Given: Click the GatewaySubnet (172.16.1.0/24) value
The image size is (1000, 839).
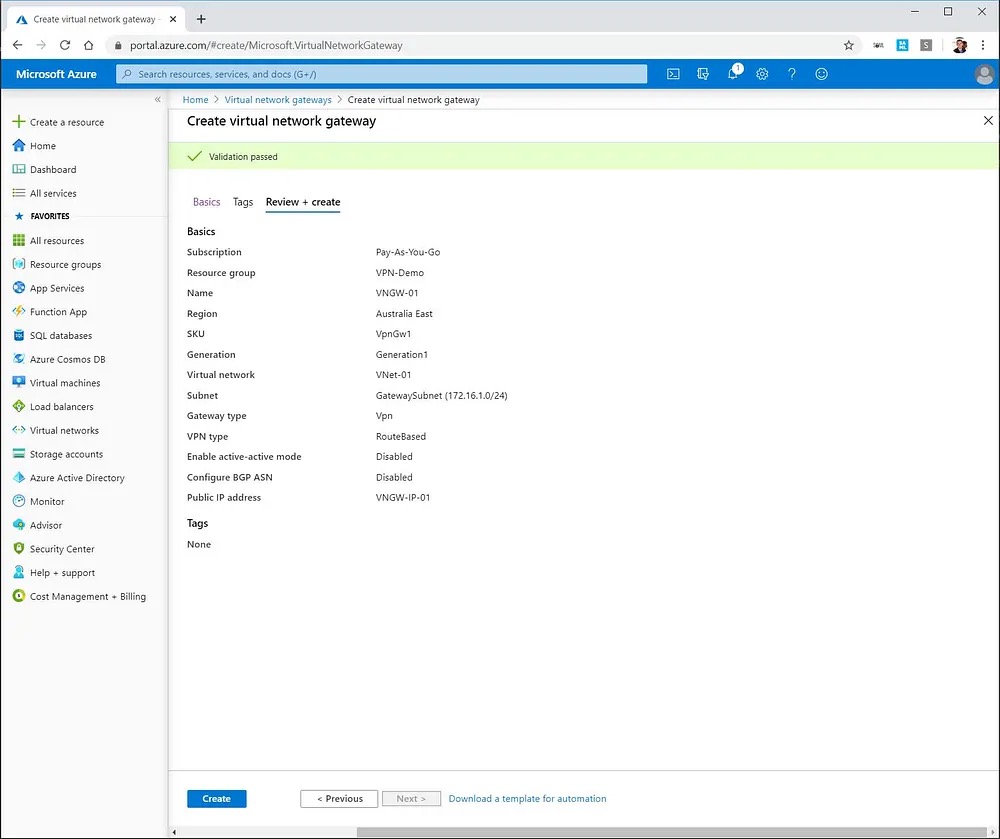Looking at the screenshot, I should point(441,395).
